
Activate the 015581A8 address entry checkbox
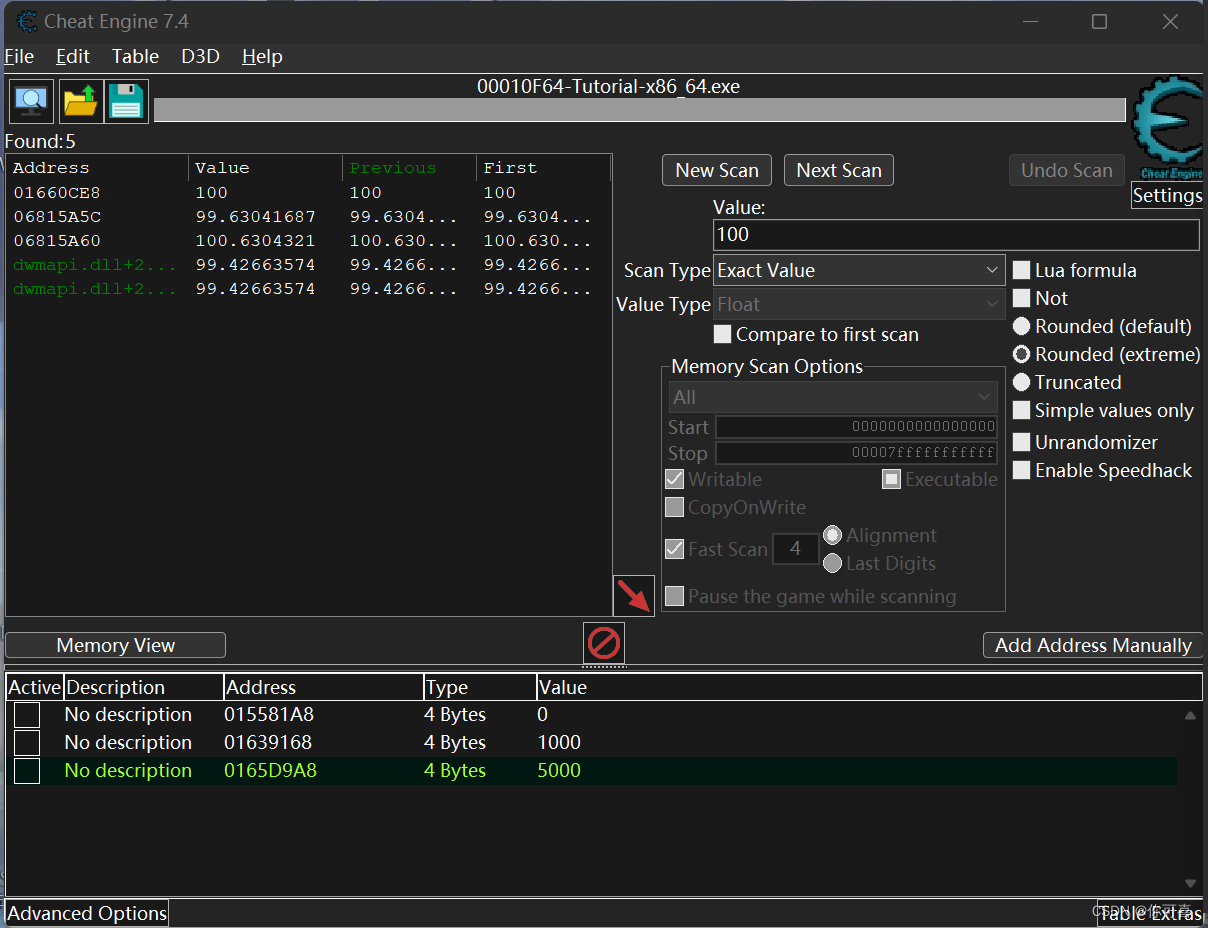[27, 715]
